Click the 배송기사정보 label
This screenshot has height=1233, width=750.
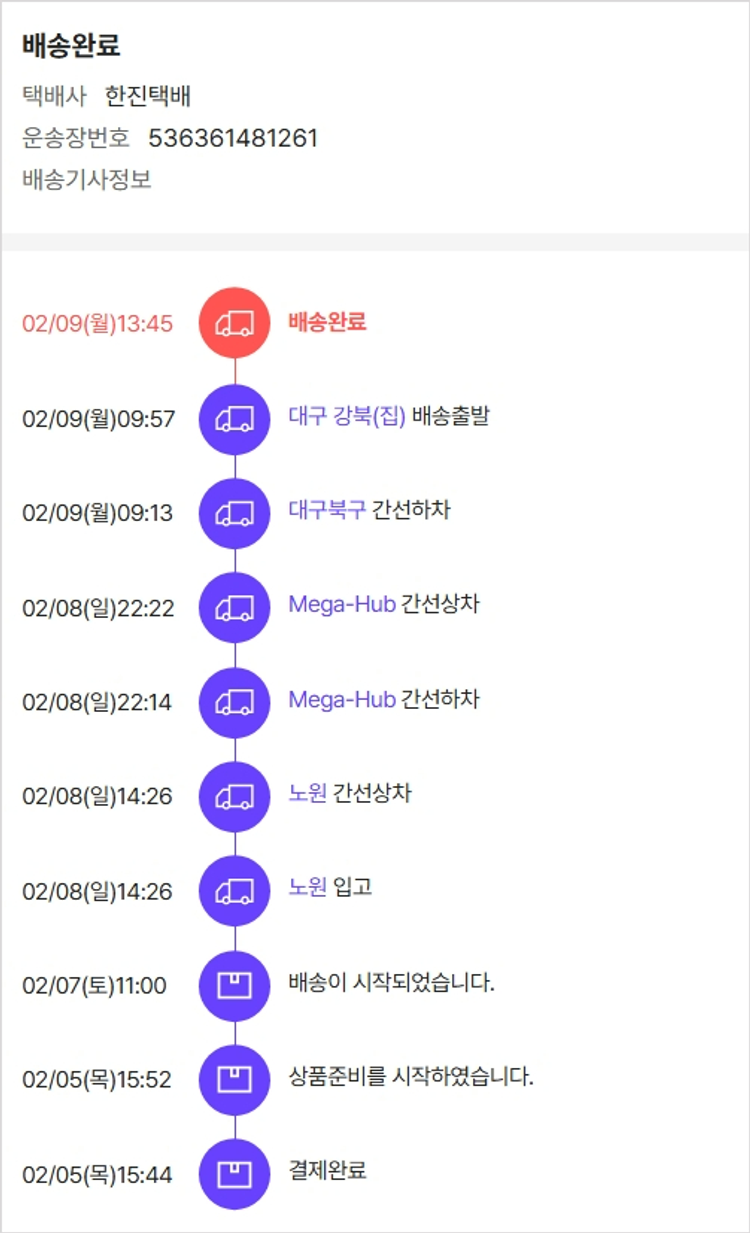point(87,181)
